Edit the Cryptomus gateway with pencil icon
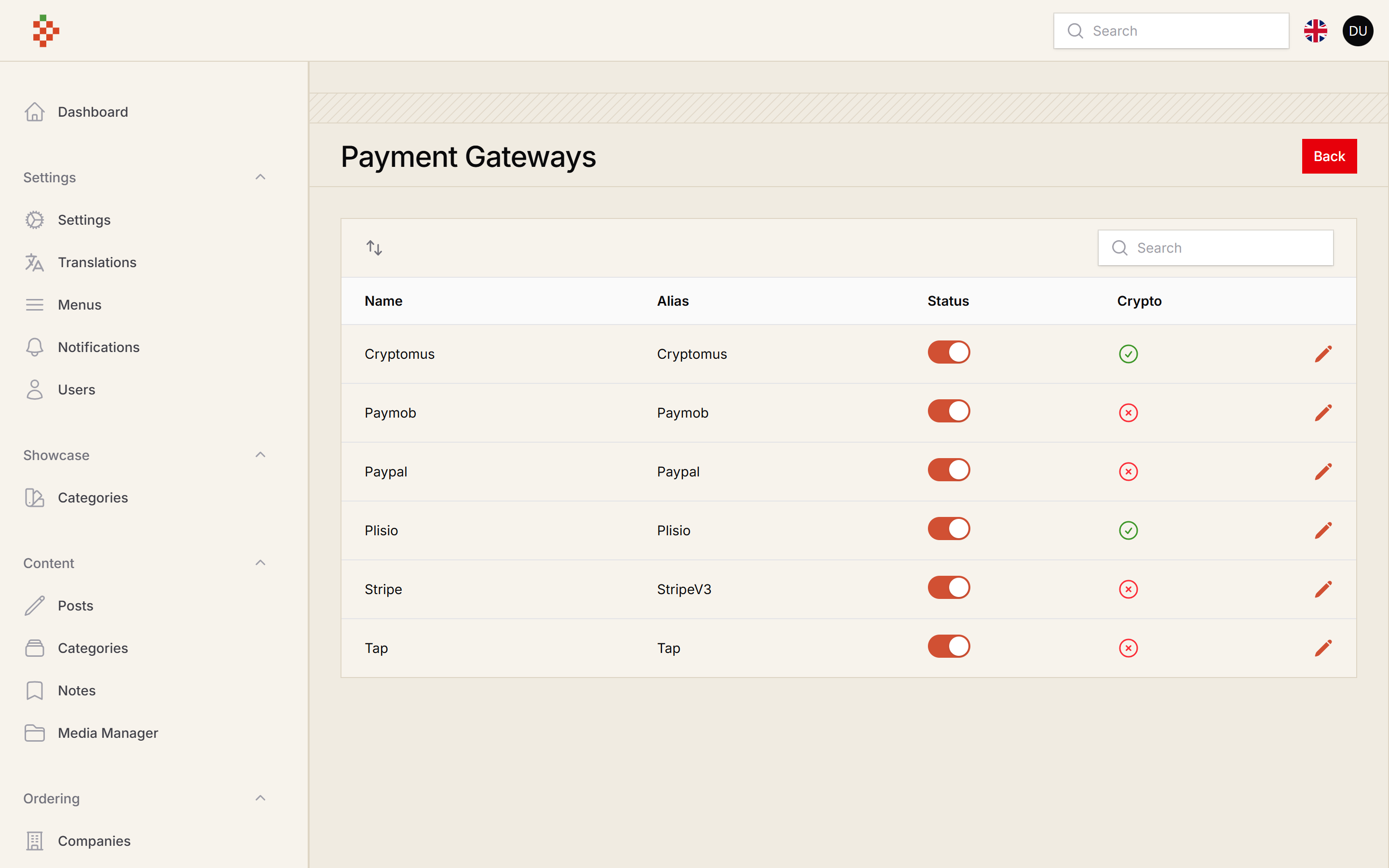The image size is (1389, 868). [1323, 353]
